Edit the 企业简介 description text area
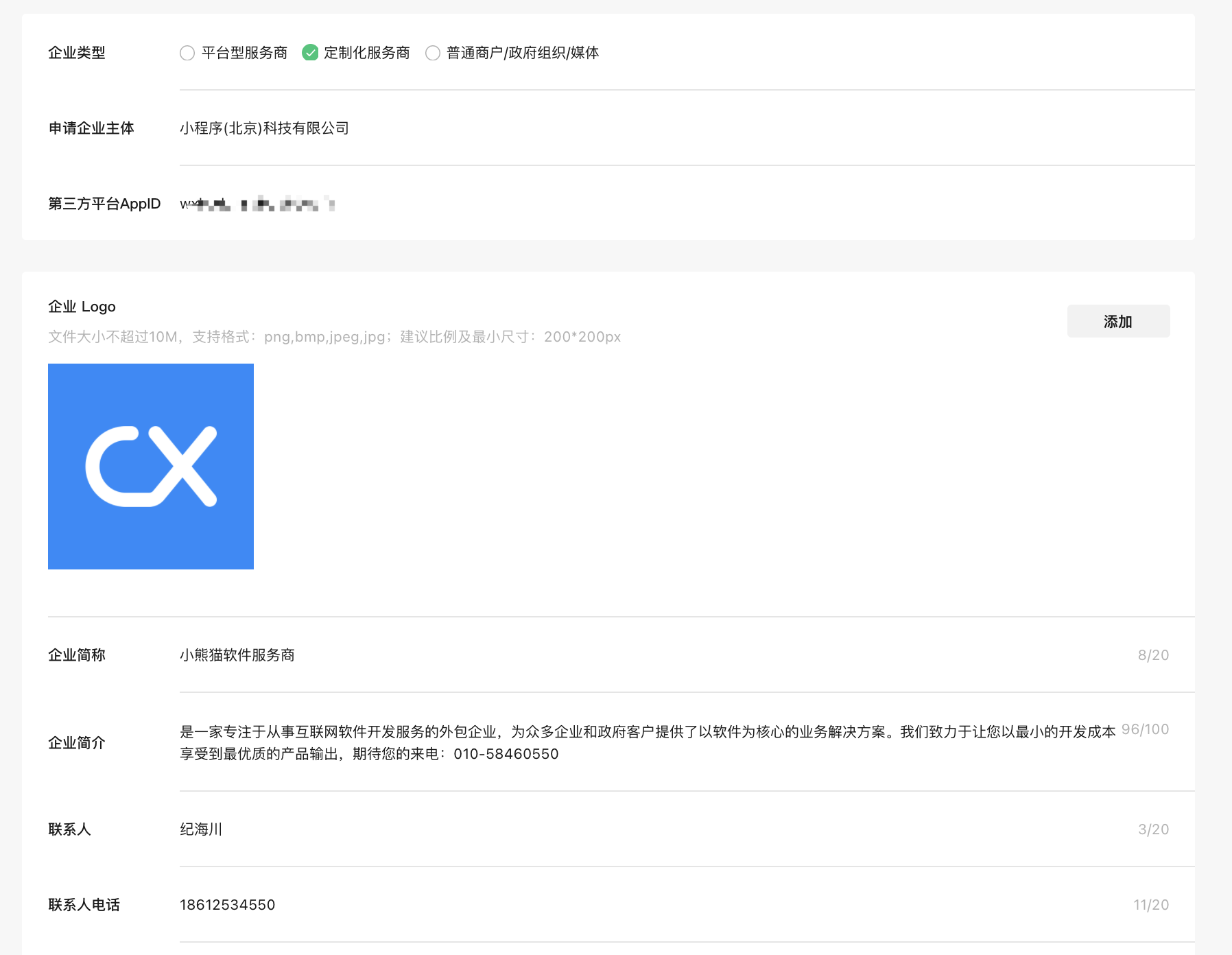 click(x=648, y=743)
